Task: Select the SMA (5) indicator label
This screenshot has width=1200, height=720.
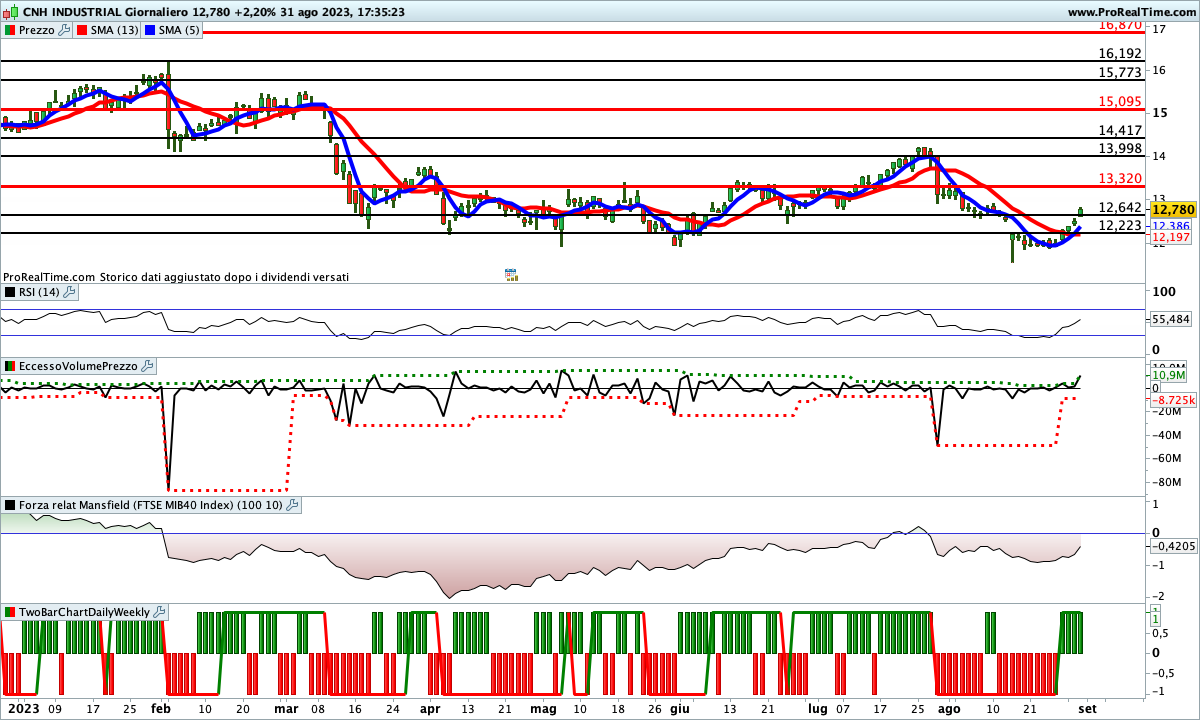Action: click(x=180, y=30)
